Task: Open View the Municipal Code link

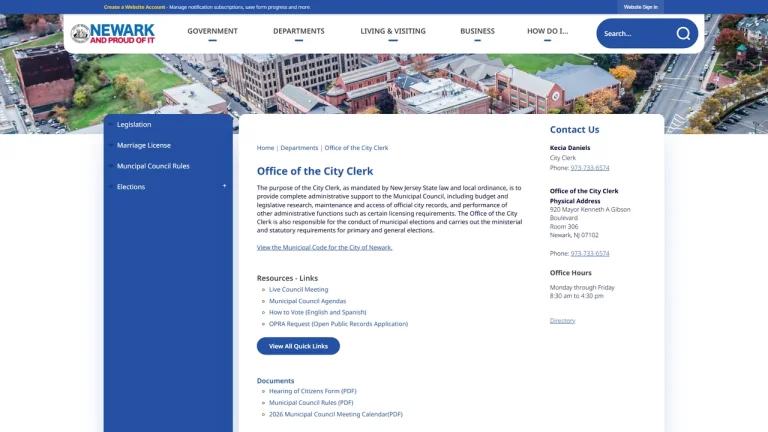Action: point(324,247)
